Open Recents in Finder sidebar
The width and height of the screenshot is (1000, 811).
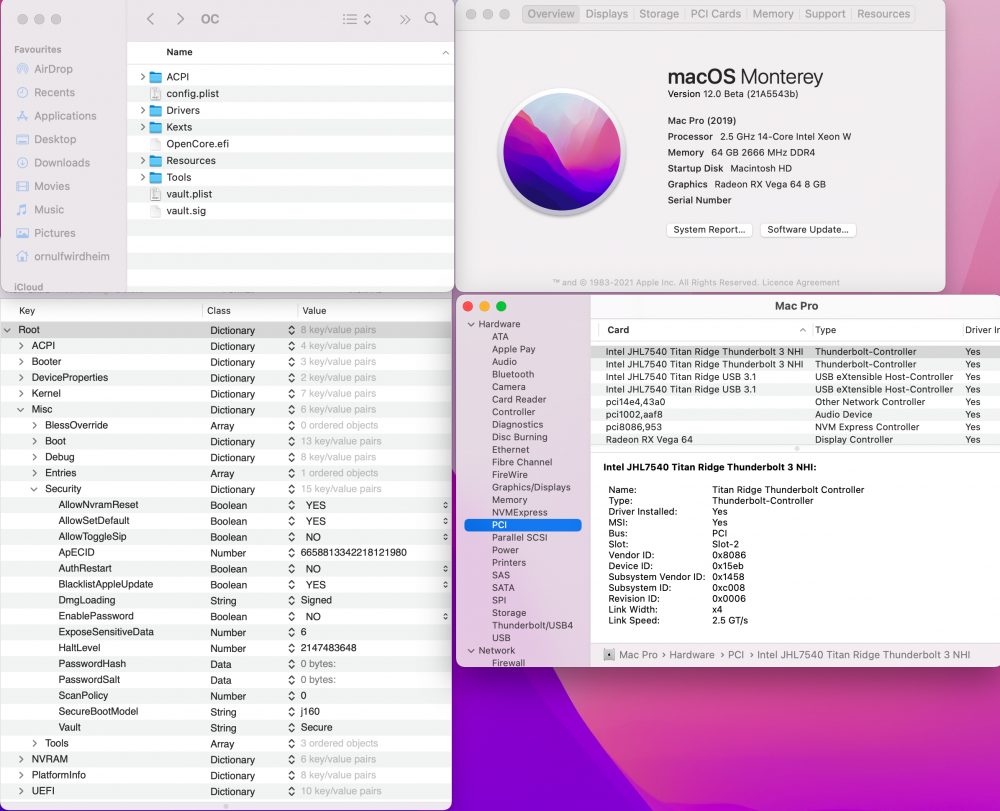point(46,92)
